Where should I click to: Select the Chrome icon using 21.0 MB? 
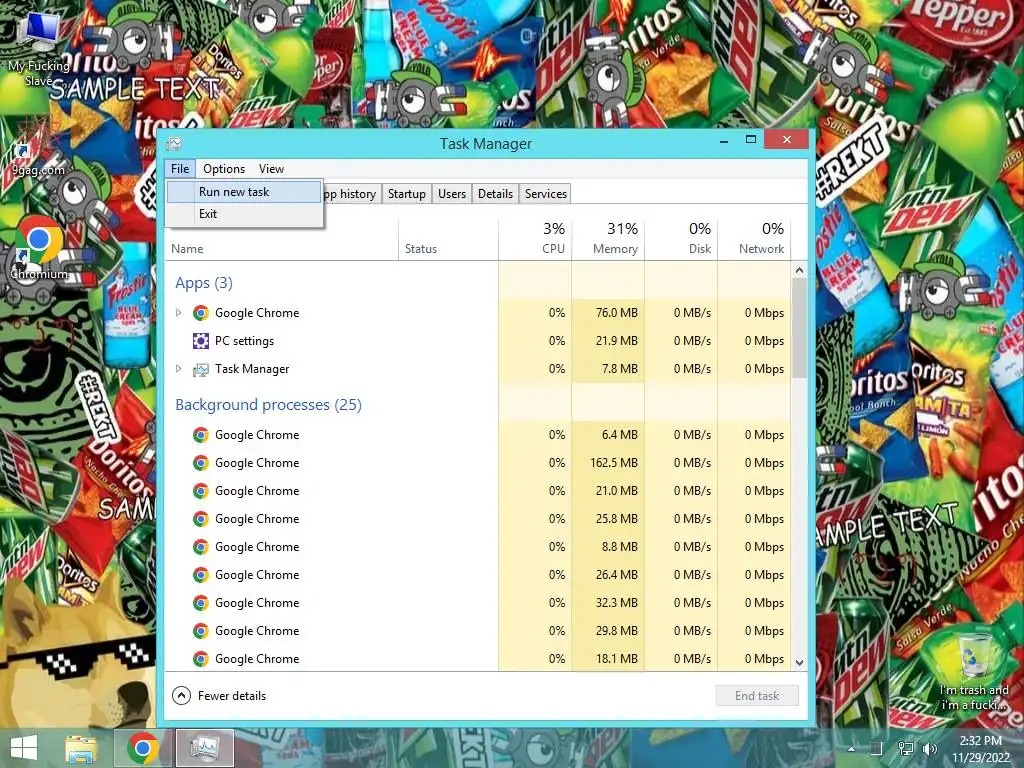click(x=200, y=491)
